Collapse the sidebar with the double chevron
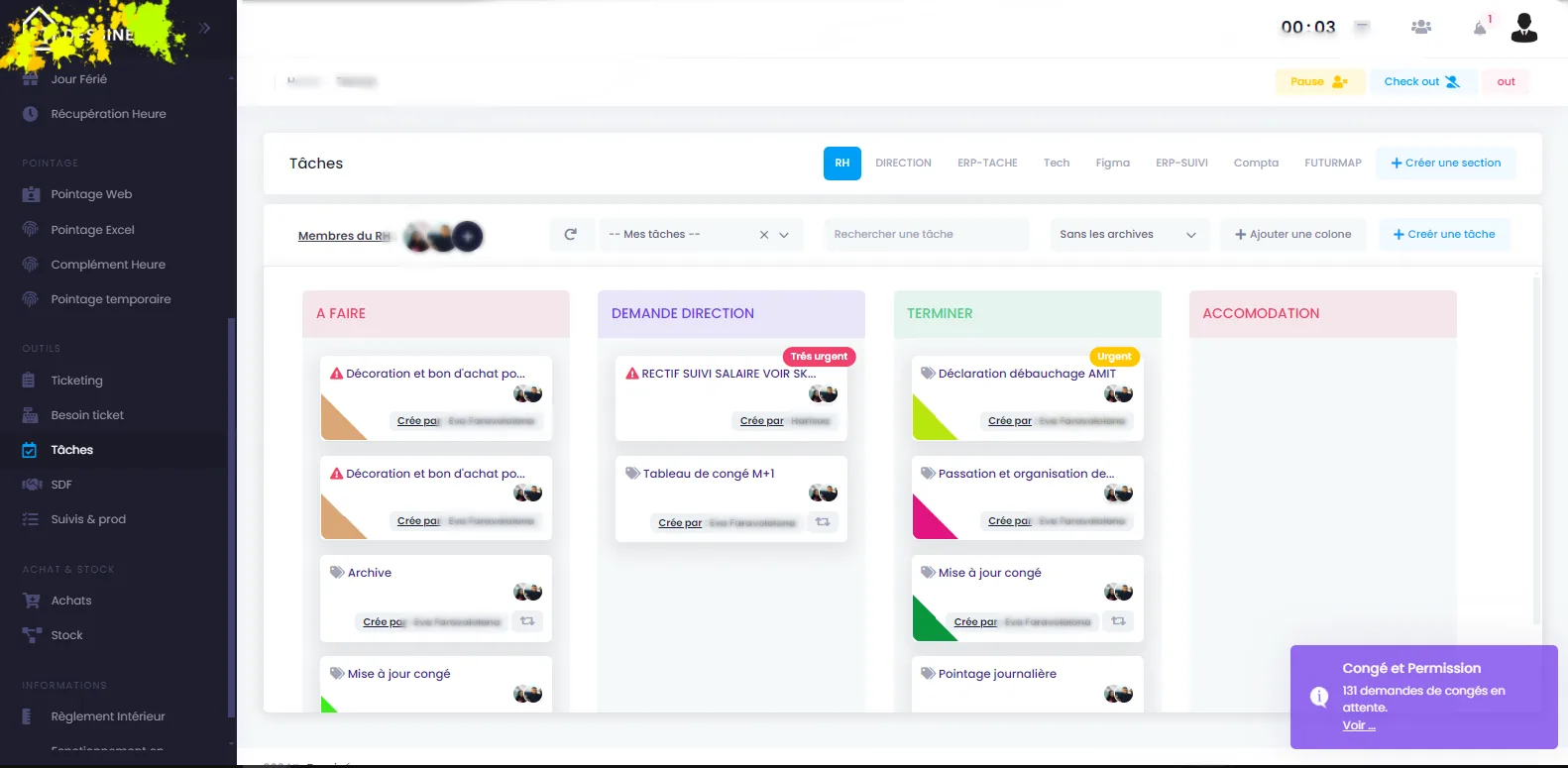 point(204,28)
